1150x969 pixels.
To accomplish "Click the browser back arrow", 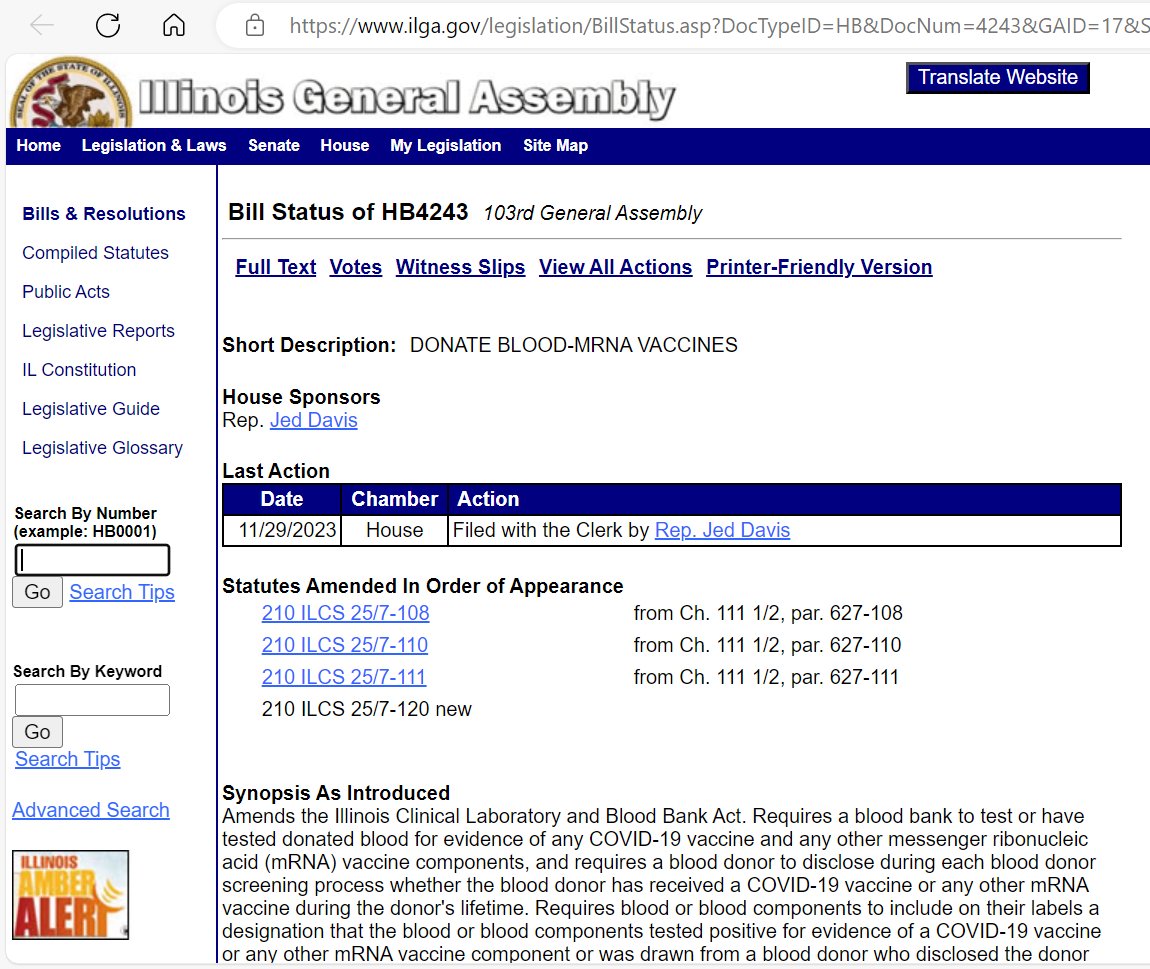I will [42, 26].
